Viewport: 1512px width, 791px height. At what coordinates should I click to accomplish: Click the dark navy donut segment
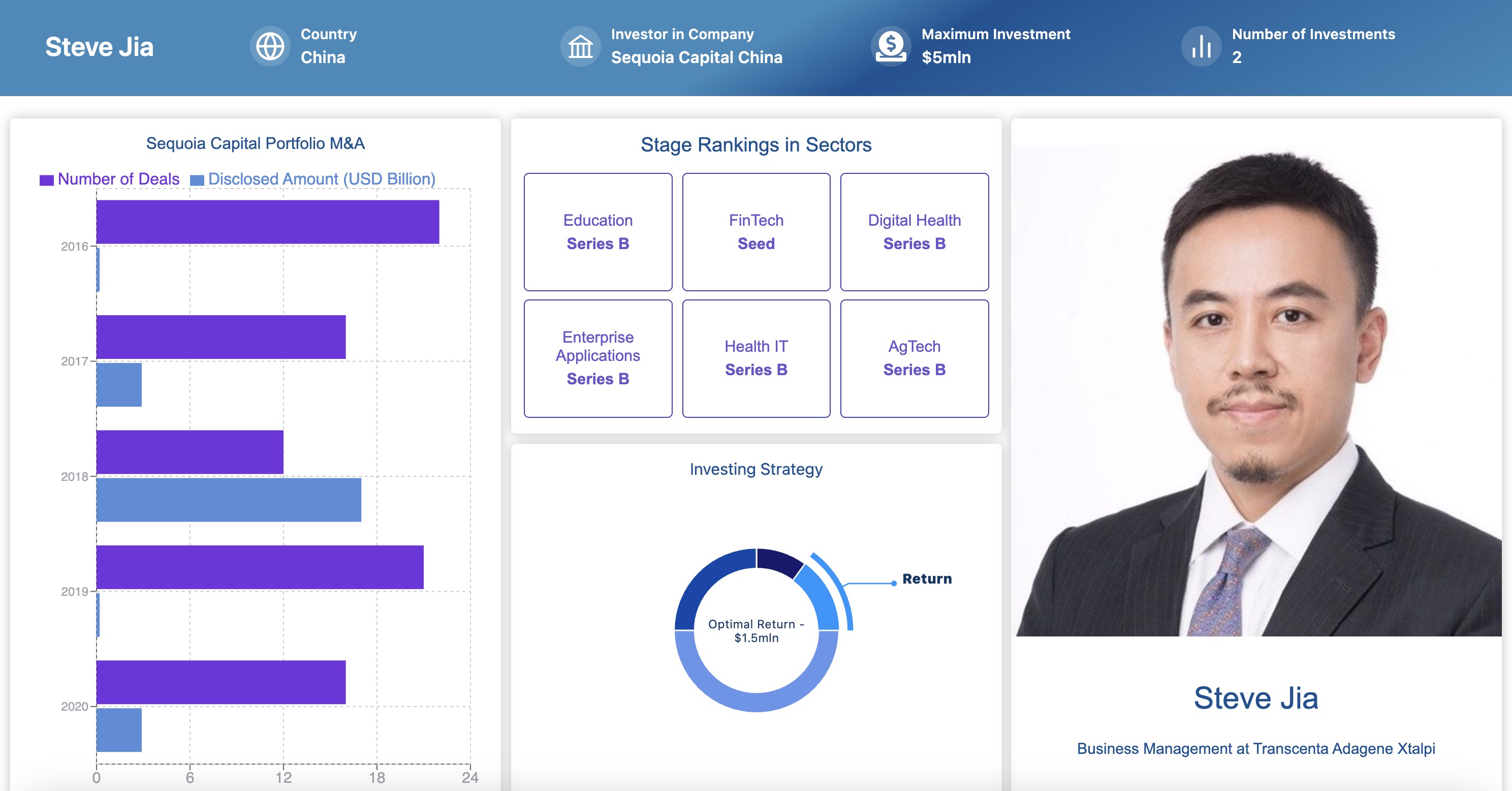(x=778, y=561)
